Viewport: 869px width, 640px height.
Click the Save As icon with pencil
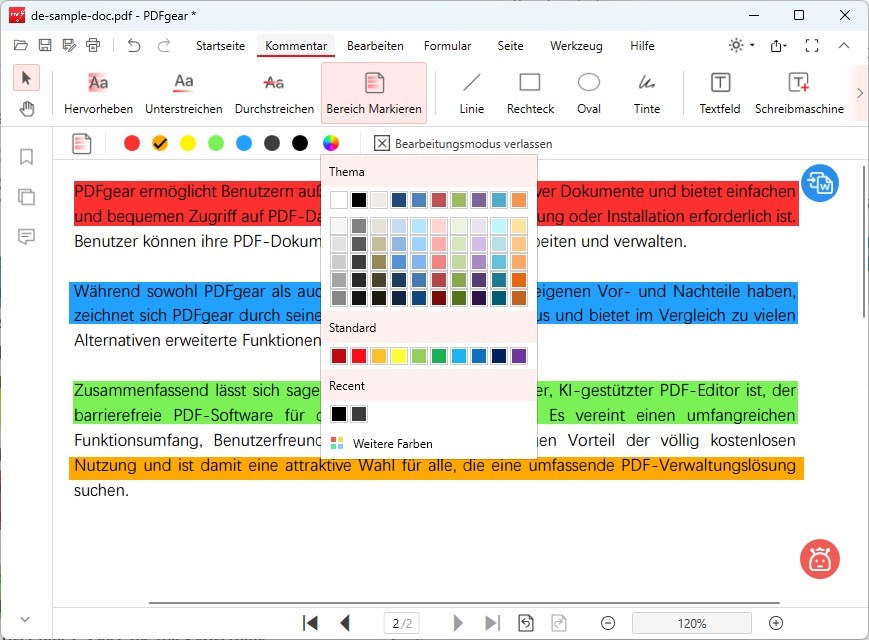pyautogui.click(x=69, y=45)
